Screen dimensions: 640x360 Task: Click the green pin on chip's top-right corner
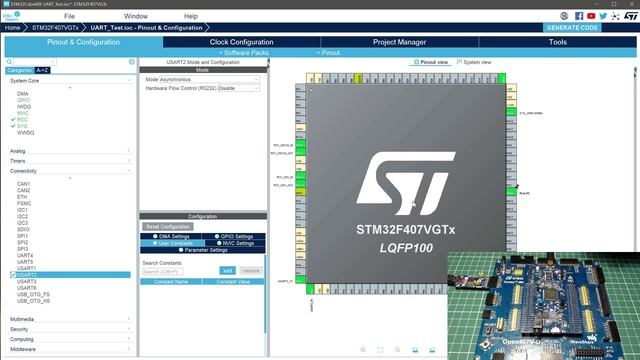(x=502, y=78)
